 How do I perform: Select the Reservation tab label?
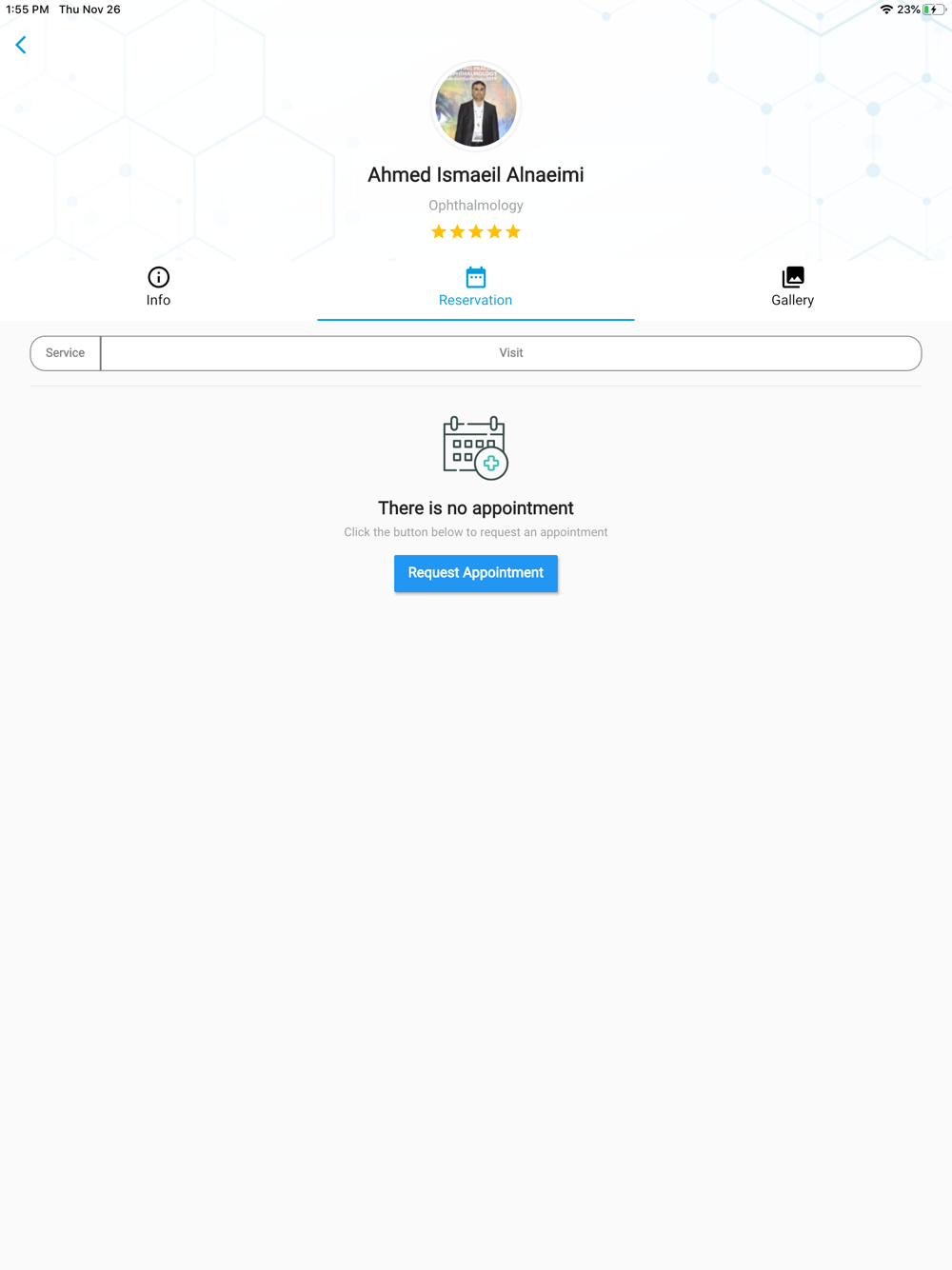click(x=476, y=300)
